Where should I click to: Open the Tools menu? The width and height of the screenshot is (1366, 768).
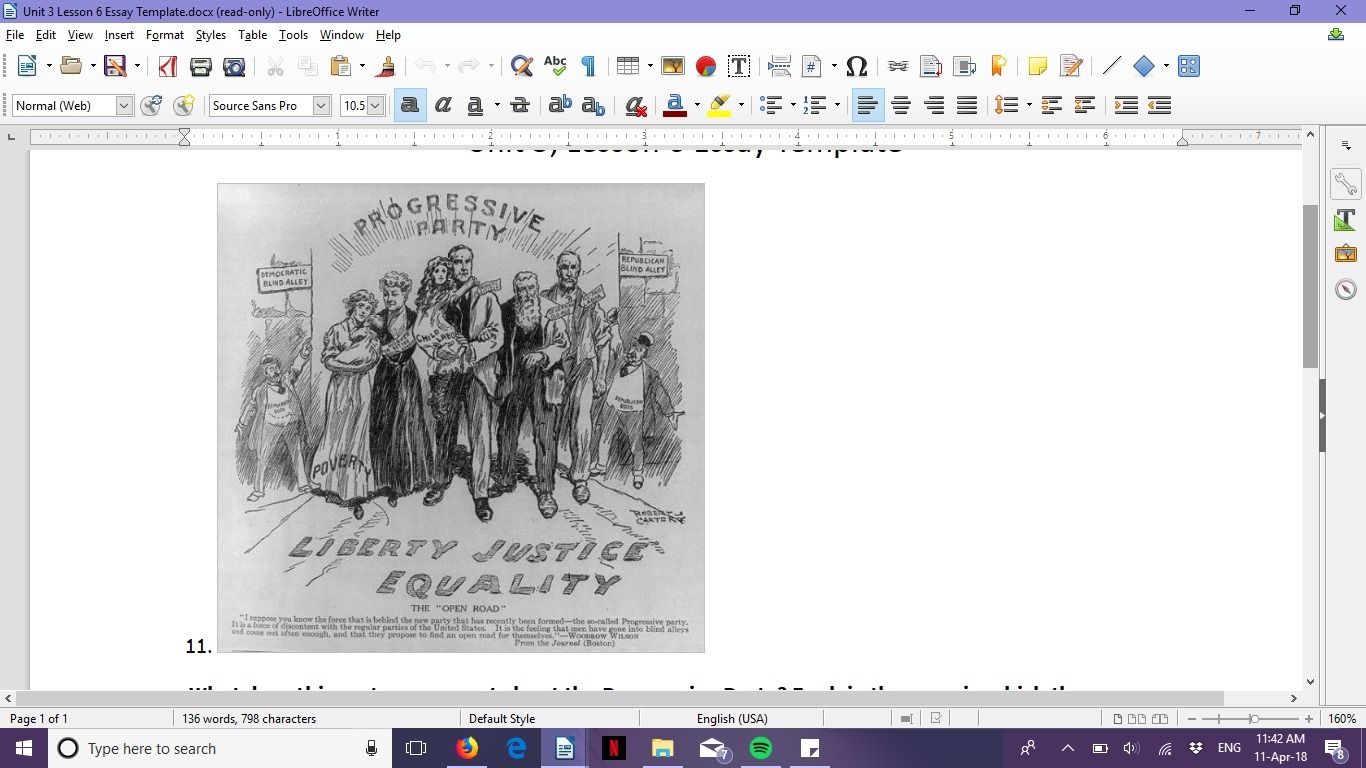293,35
